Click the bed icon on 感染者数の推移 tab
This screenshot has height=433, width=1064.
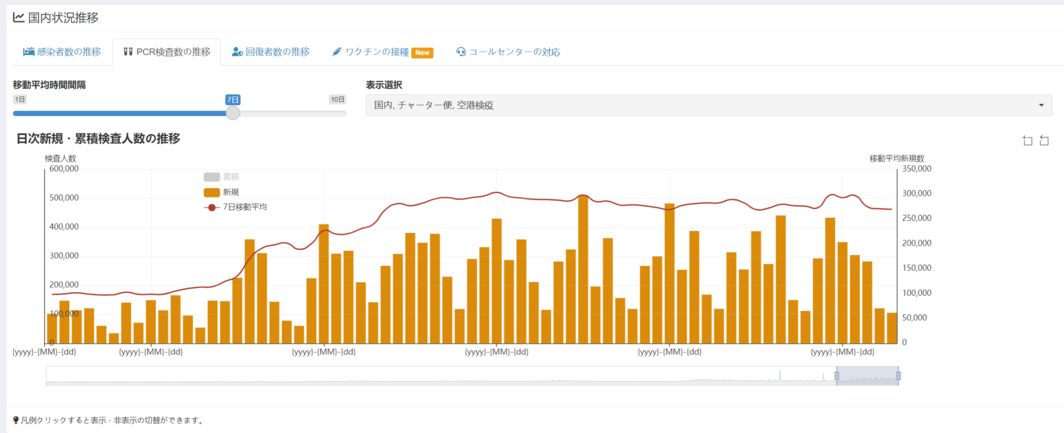[x=29, y=52]
